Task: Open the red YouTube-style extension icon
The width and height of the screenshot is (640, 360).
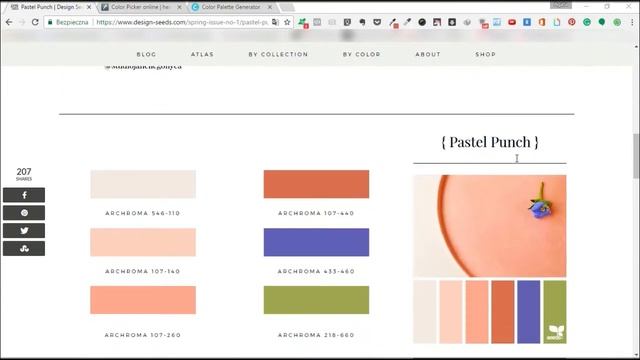Action: [x=512, y=22]
